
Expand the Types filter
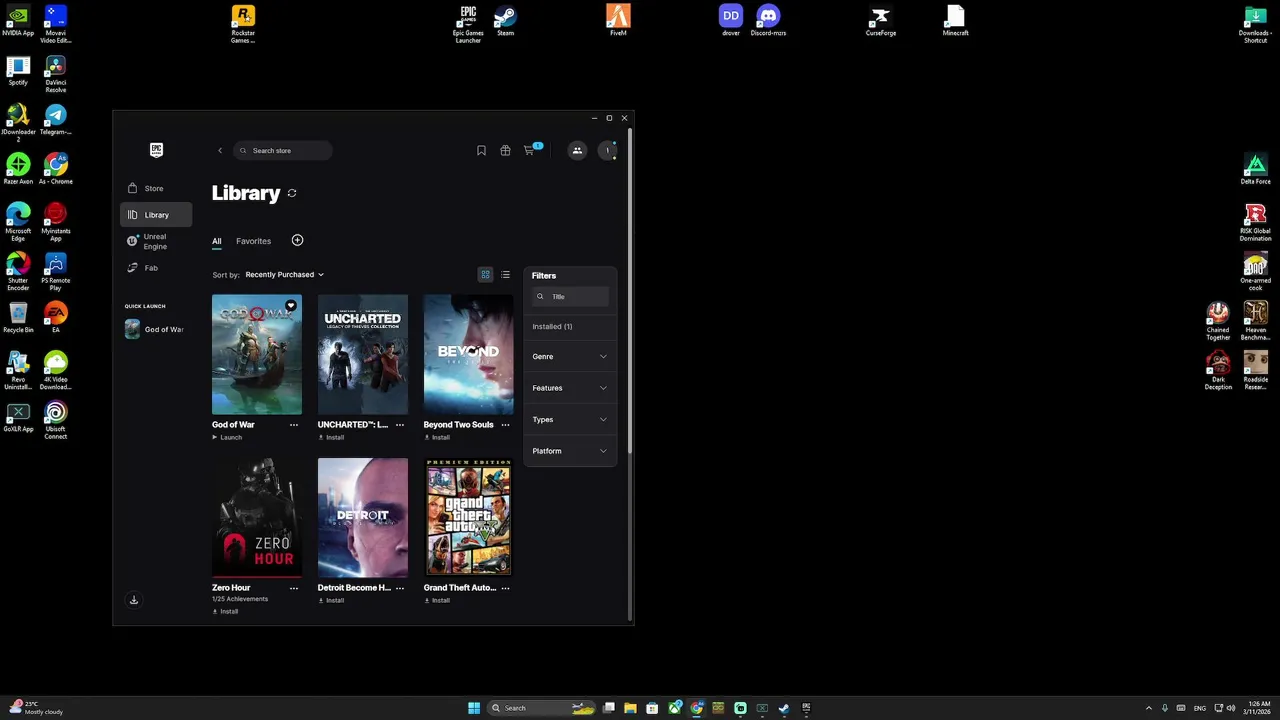click(x=570, y=420)
